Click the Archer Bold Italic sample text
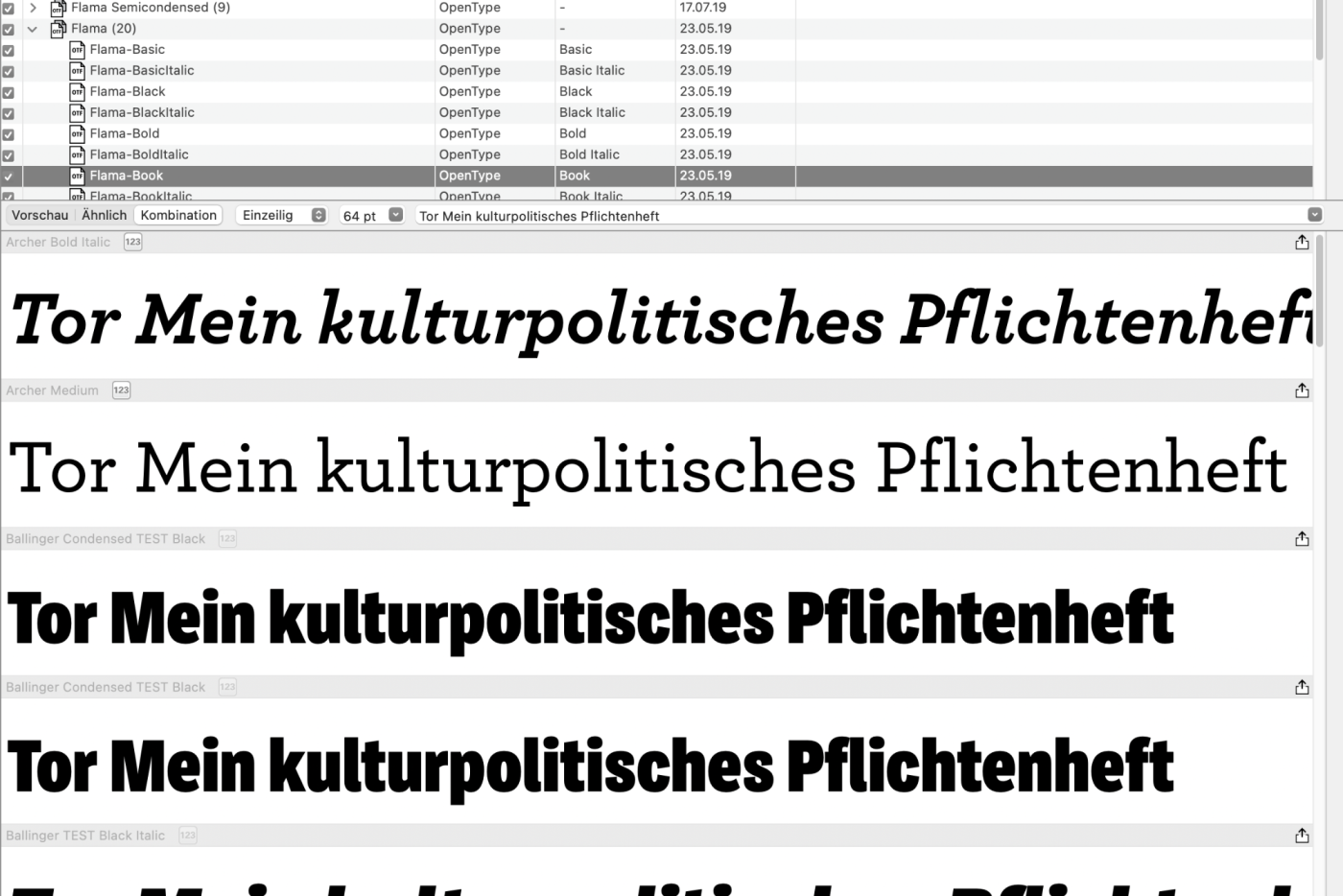The image size is (1343, 896). (661, 320)
